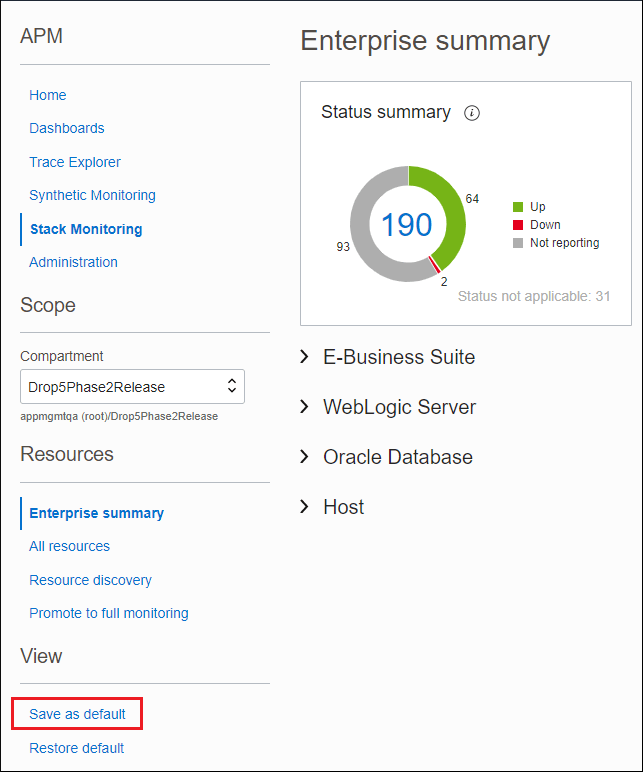Click the 190 total in donut chart
This screenshot has height=772, width=643.
[x=407, y=225]
